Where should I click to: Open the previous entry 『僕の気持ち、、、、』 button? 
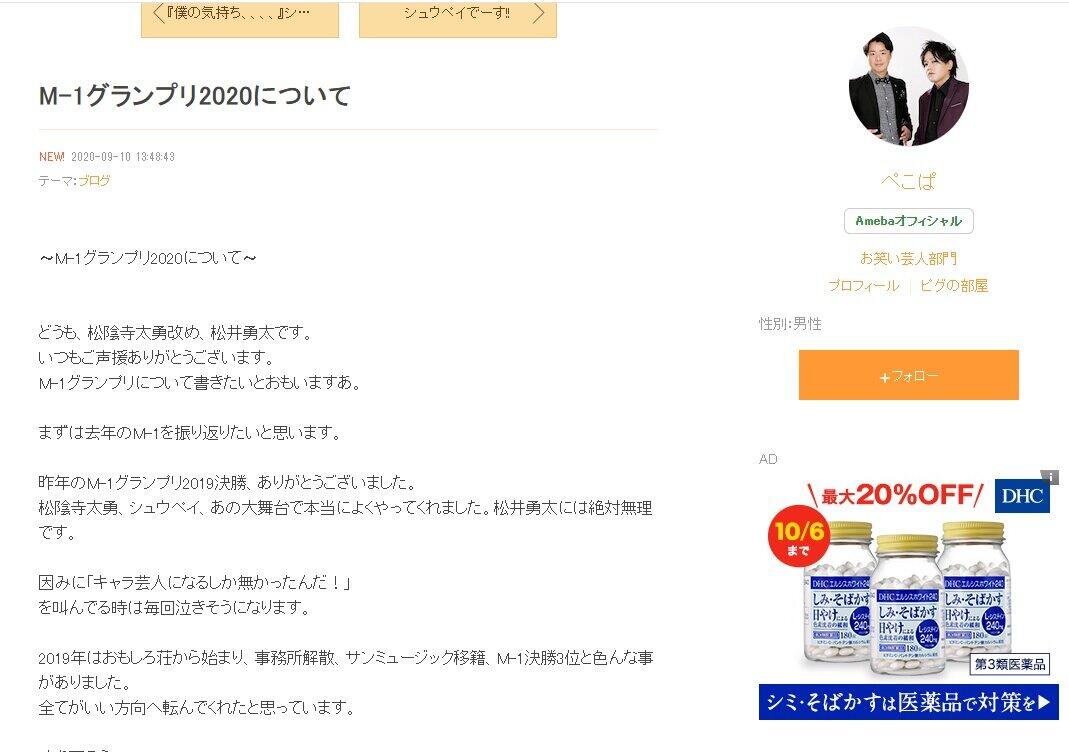coord(240,18)
